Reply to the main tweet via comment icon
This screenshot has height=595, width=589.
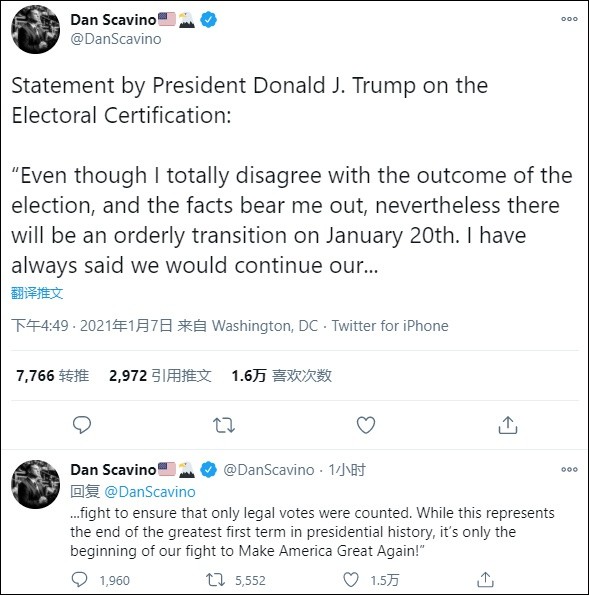[82, 425]
